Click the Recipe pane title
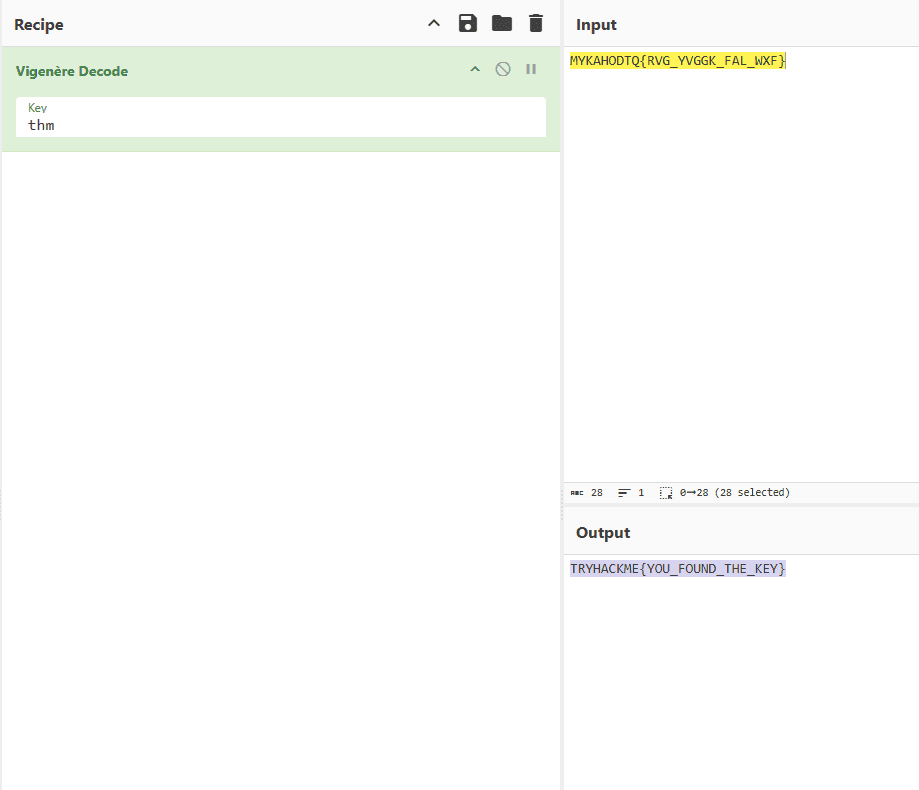This screenshot has width=919, height=790. tap(39, 24)
